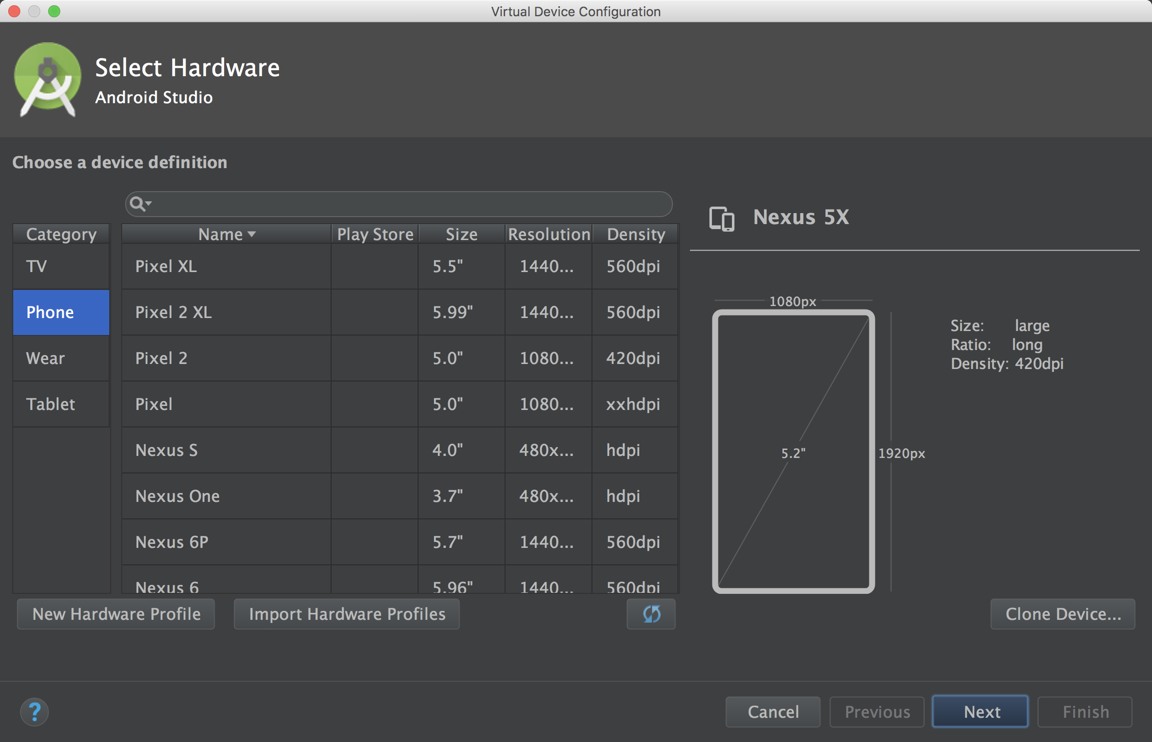This screenshot has width=1152, height=742.
Task: Click the 4.0" size cell
Action: (x=461, y=450)
